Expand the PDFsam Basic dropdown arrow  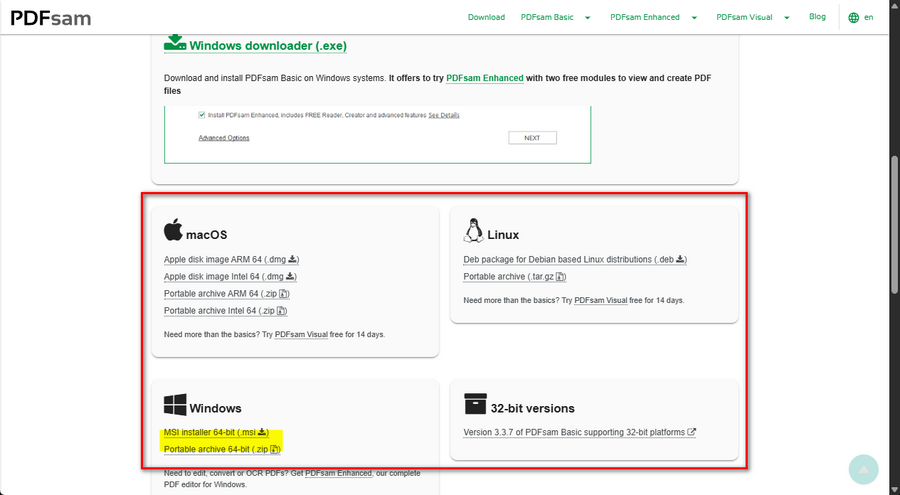coord(587,18)
